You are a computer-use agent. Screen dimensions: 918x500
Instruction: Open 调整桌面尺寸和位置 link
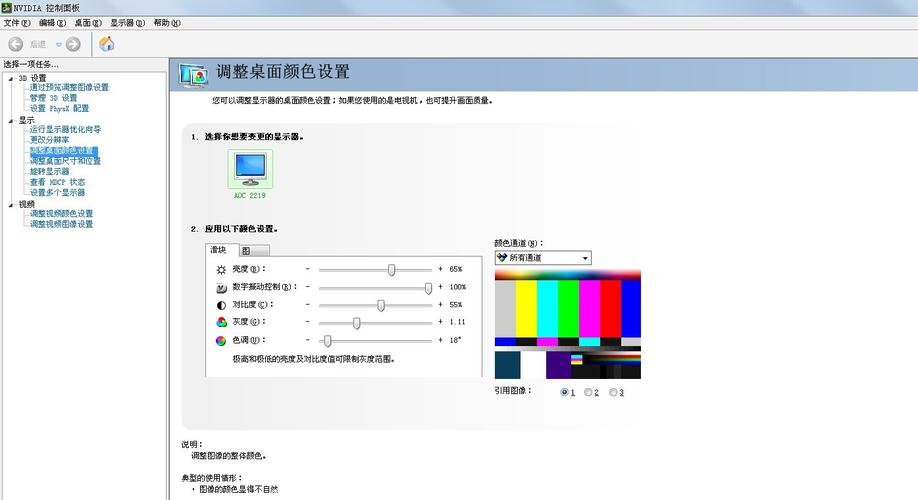click(65, 161)
